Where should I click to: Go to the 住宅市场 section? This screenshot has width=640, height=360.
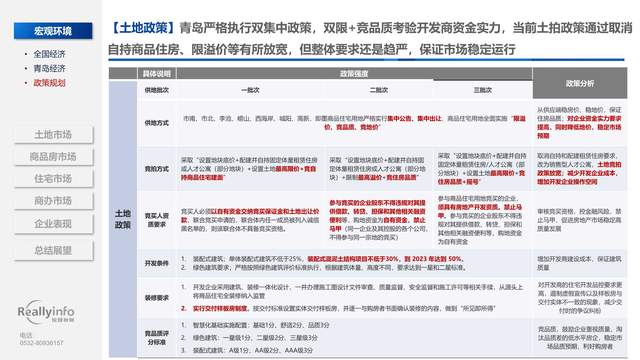53,179
